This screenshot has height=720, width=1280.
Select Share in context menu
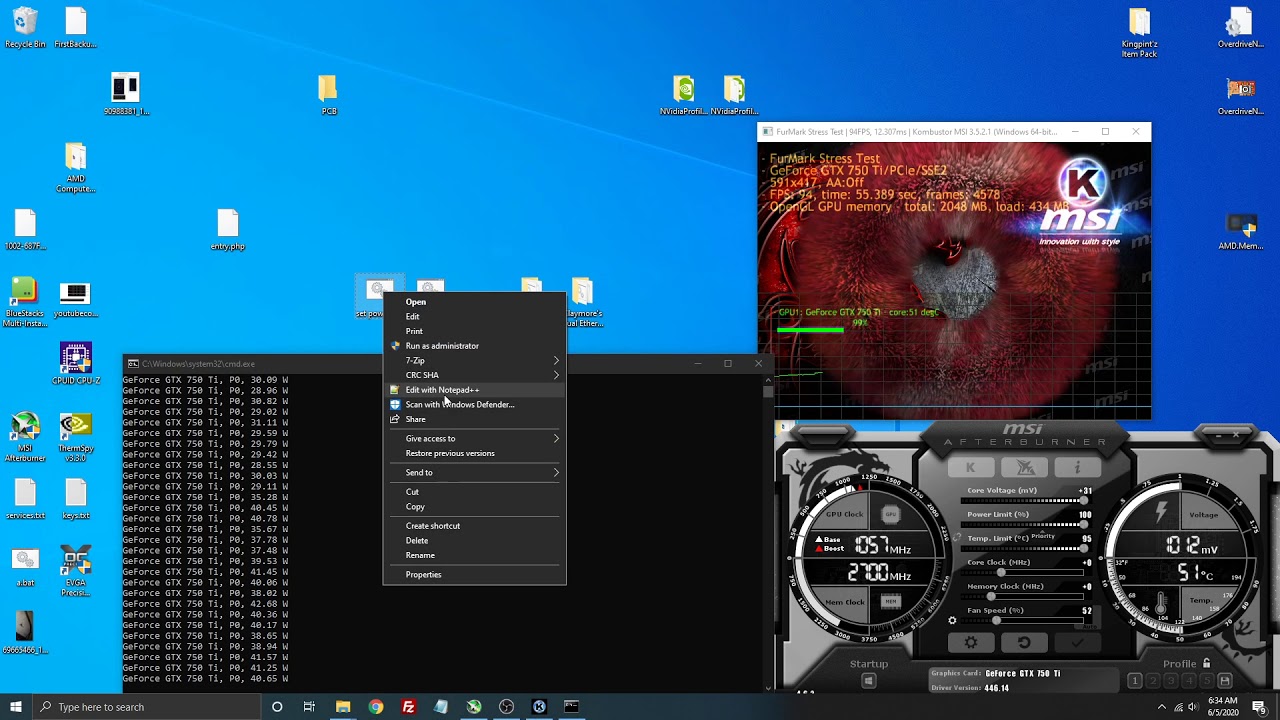(x=475, y=419)
